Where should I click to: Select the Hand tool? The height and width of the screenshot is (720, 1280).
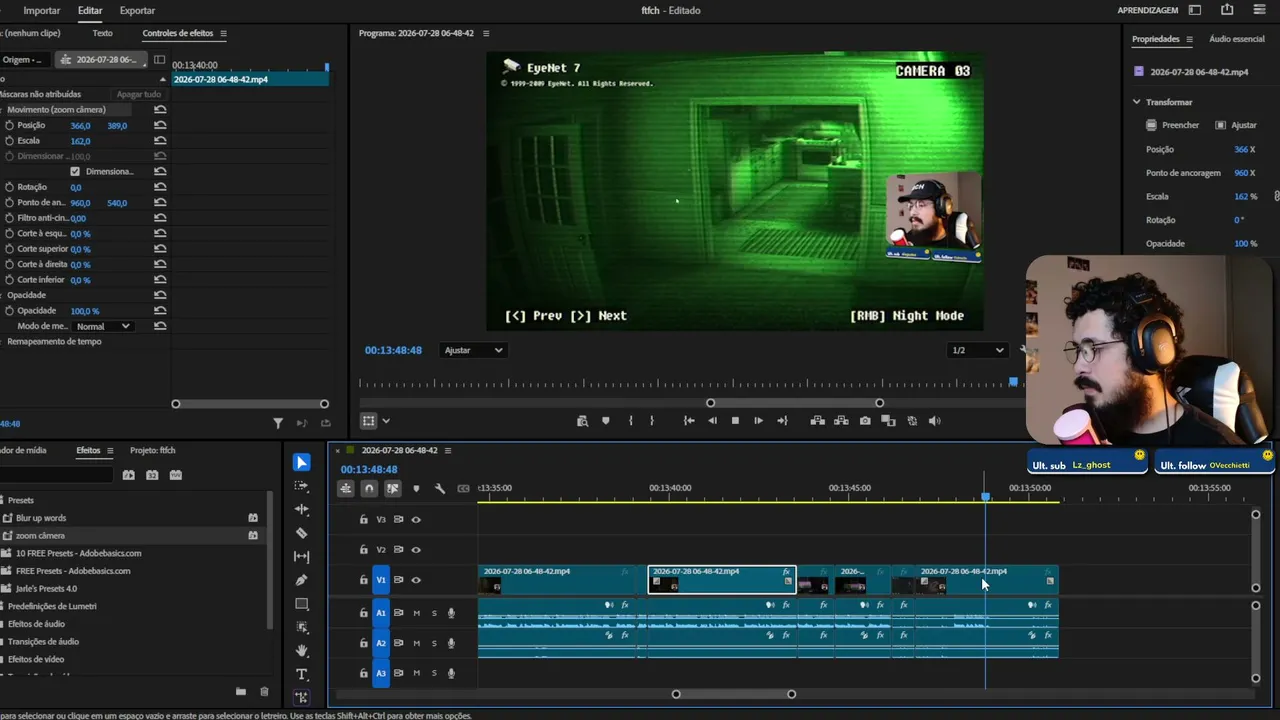(x=302, y=651)
